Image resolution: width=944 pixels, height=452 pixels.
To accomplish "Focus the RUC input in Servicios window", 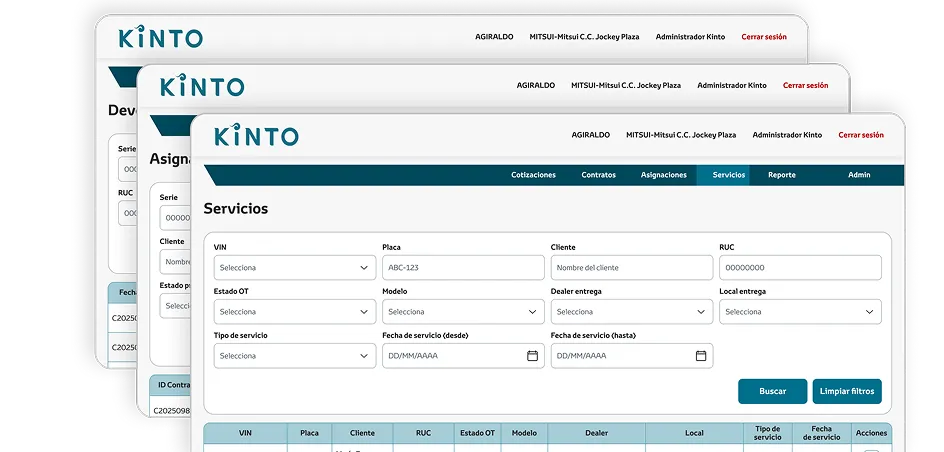I will (800, 268).
